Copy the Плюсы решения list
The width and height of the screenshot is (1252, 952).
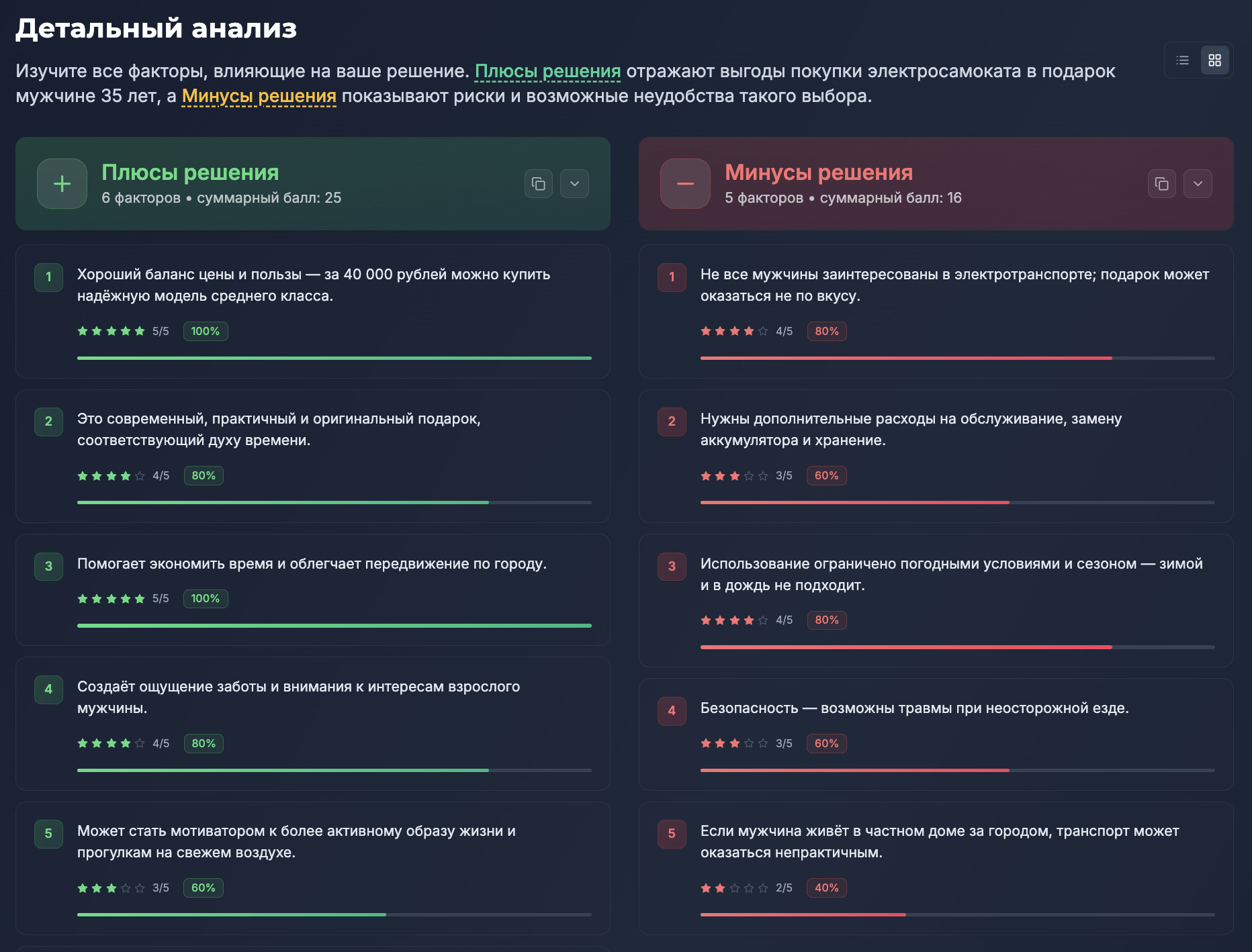[539, 184]
